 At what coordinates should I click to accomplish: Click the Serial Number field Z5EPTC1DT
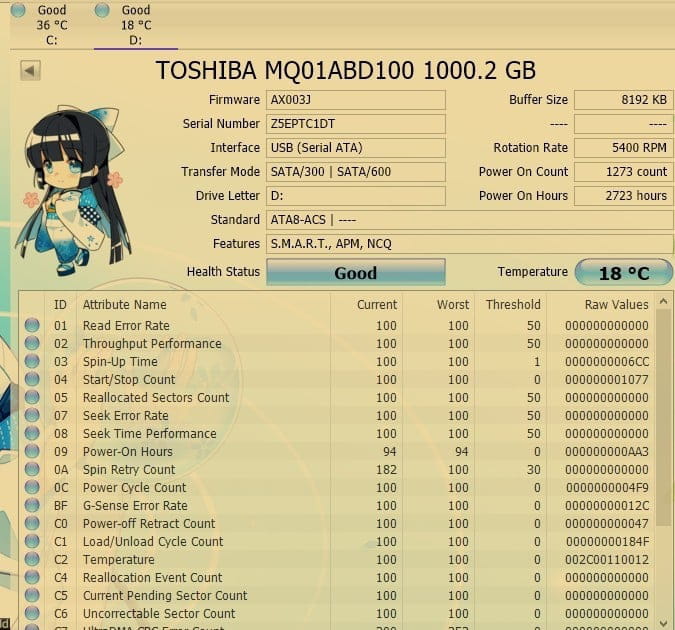click(x=356, y=124)
